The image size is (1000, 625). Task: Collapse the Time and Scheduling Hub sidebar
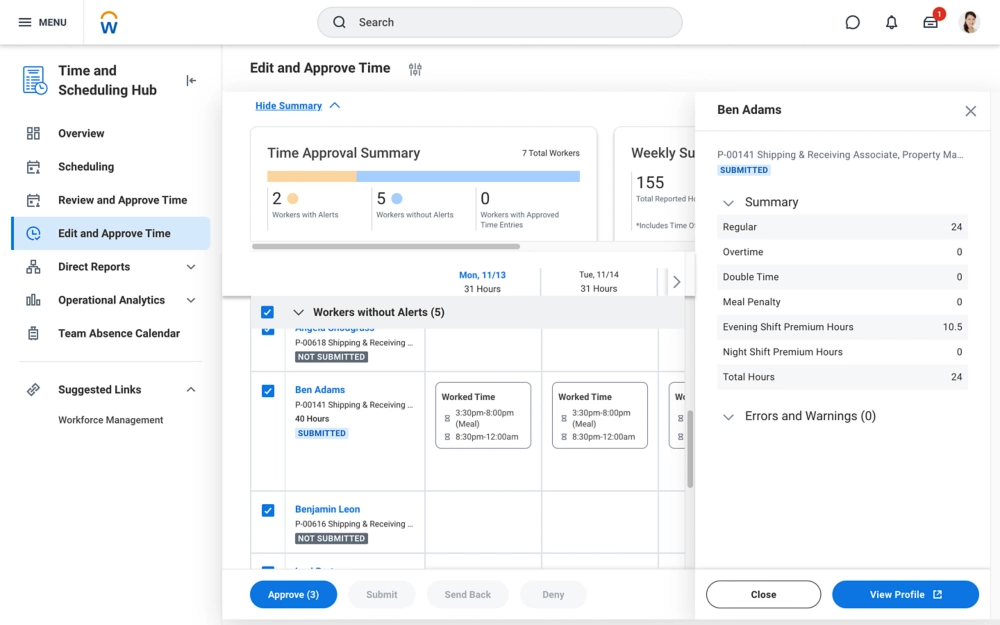coord(190,82)
